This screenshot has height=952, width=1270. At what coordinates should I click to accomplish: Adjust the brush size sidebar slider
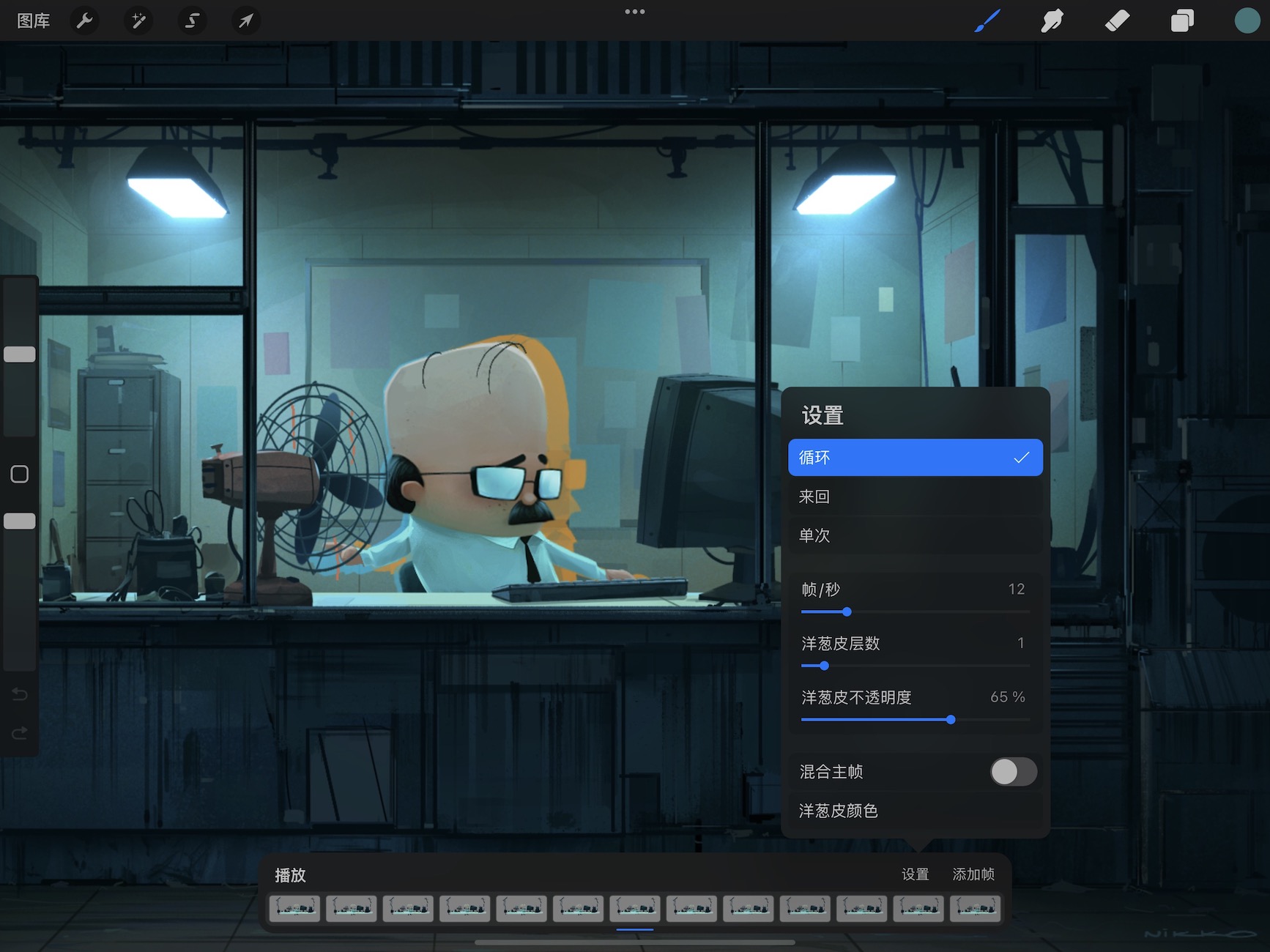(x=20, y=354)
